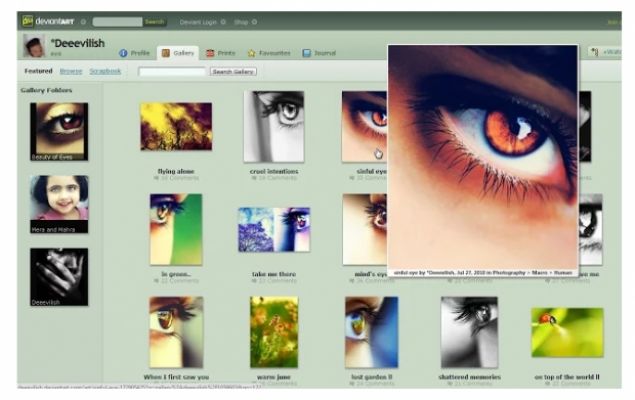Screen dimensions: 635x400
Task: Switch to the Browse gallery view
Action: [x=71, y=71]
